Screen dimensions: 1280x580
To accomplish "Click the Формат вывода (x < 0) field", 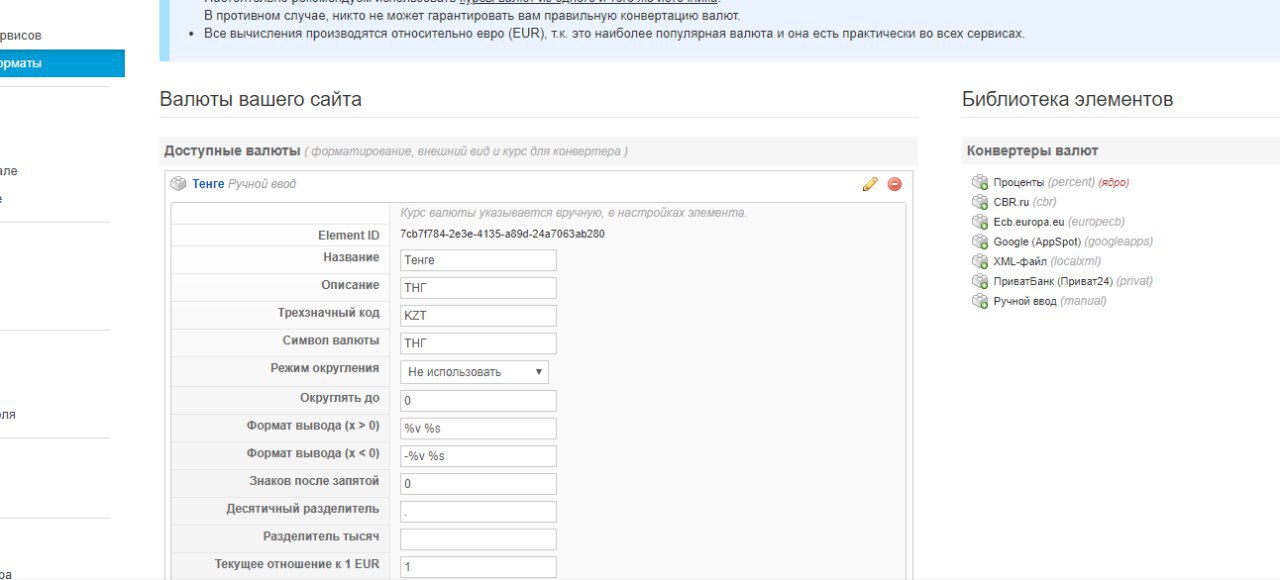I will 478,457.
